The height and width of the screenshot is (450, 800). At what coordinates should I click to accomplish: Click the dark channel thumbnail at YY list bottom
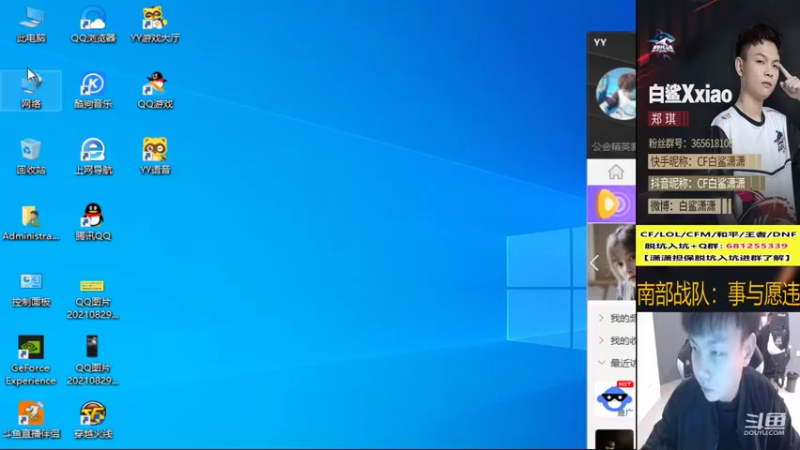614,439
